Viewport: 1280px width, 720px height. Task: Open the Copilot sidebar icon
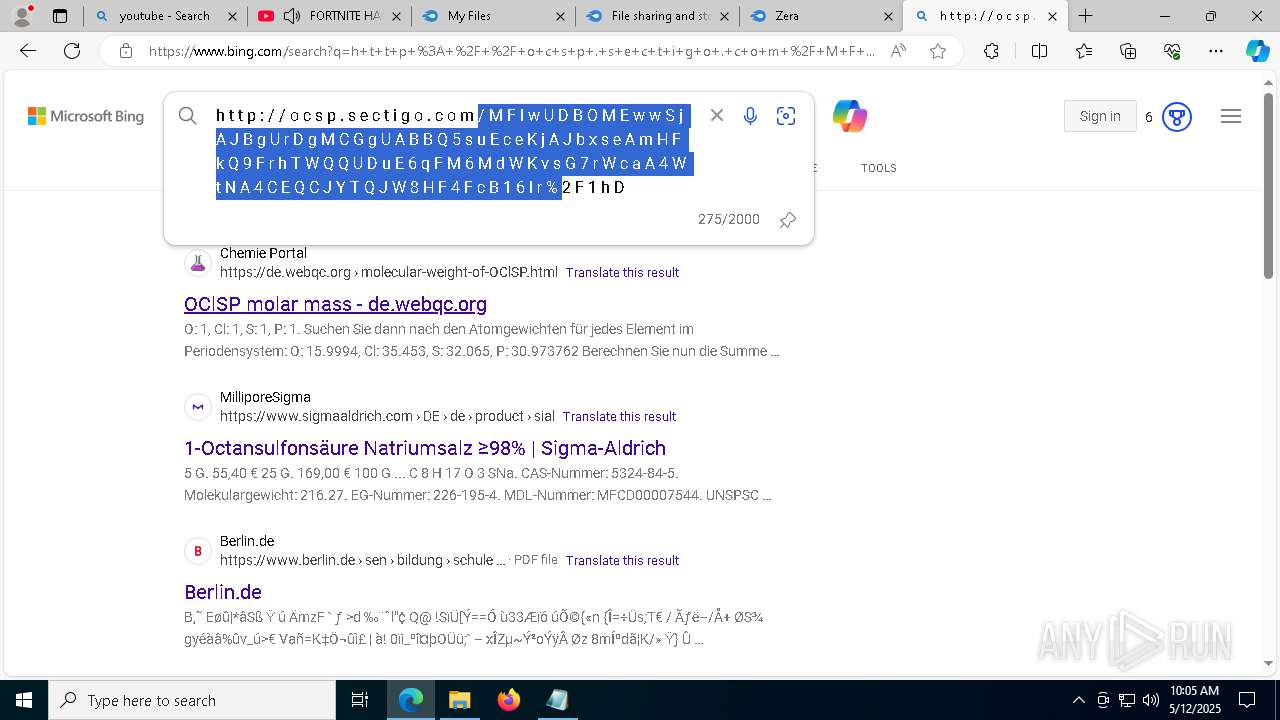pos(1257,51)
